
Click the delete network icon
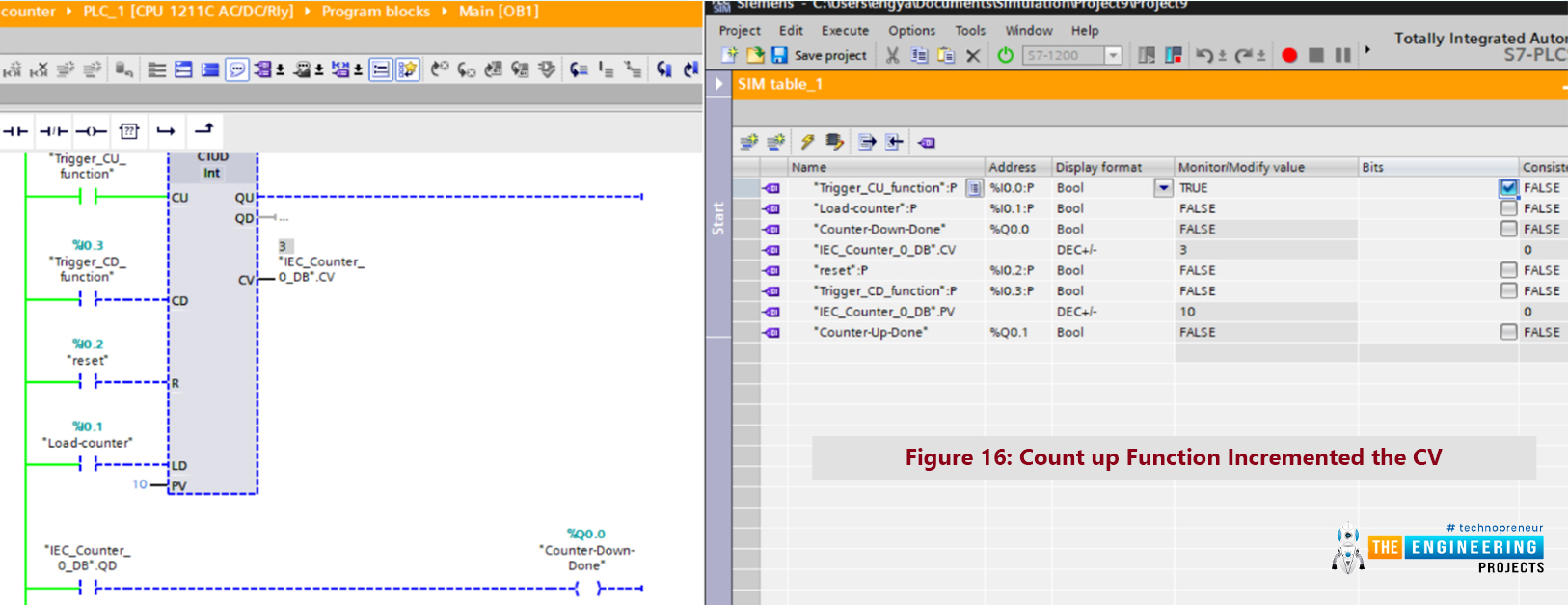point(39,69)
